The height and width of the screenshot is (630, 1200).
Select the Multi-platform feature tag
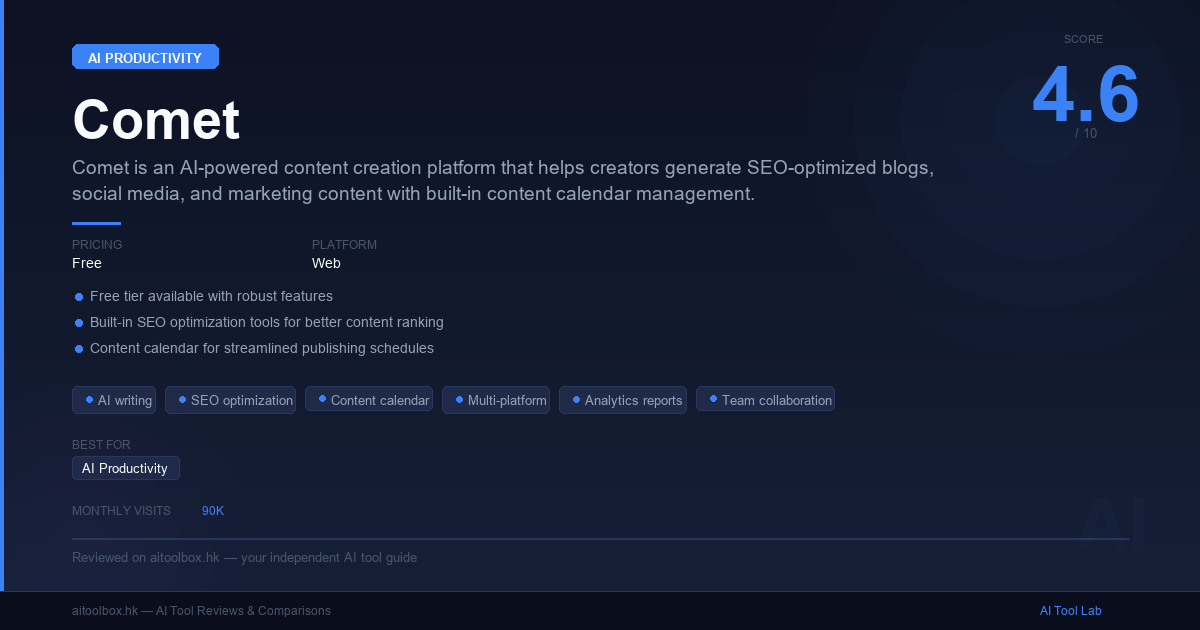496,400
